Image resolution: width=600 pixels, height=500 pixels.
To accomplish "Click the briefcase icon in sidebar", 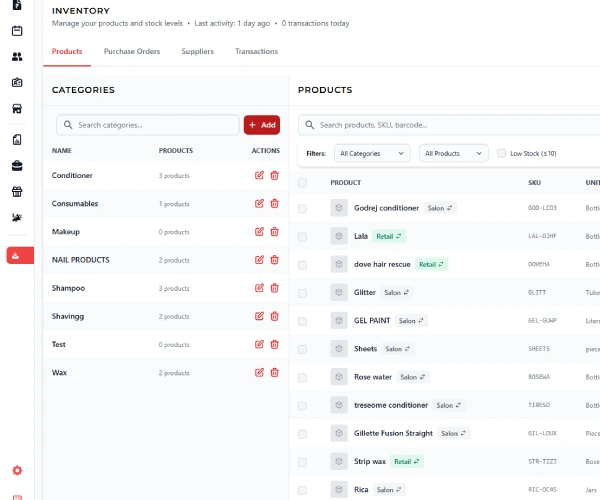I will pyautogui.click(x=17, y=165).
